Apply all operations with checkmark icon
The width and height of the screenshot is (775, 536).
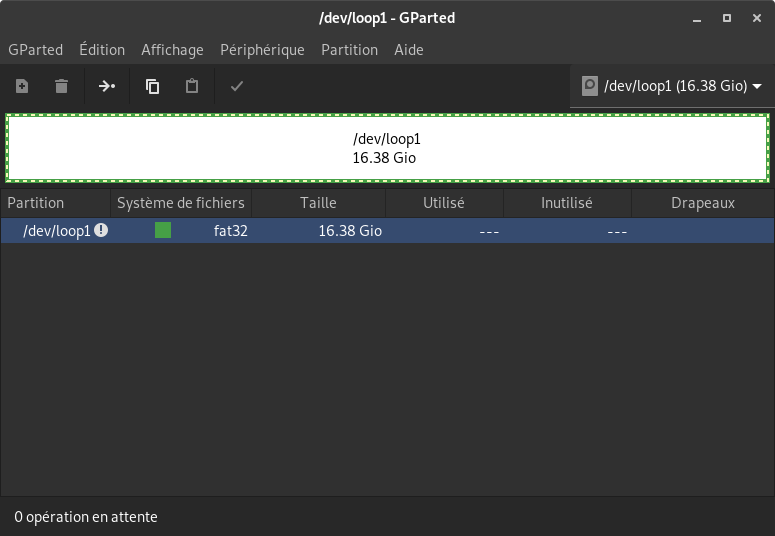237,87
